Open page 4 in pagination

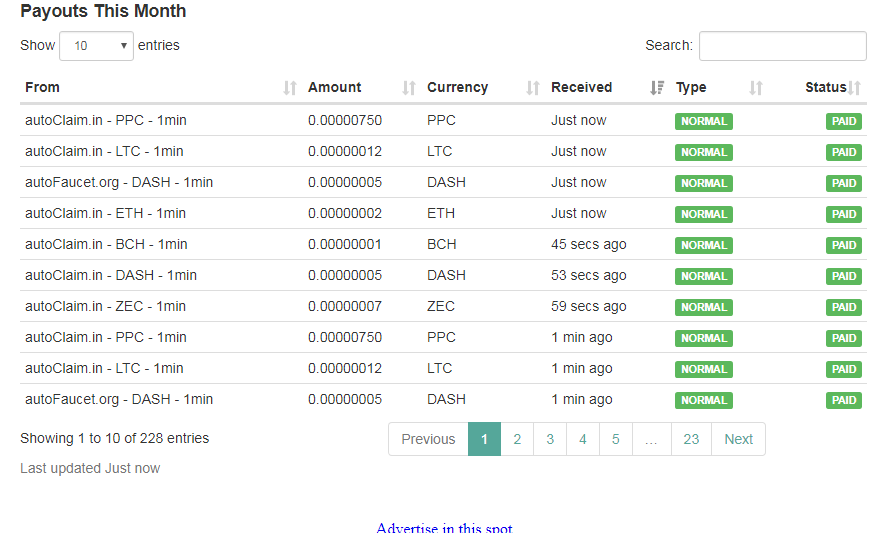[583, 439]
